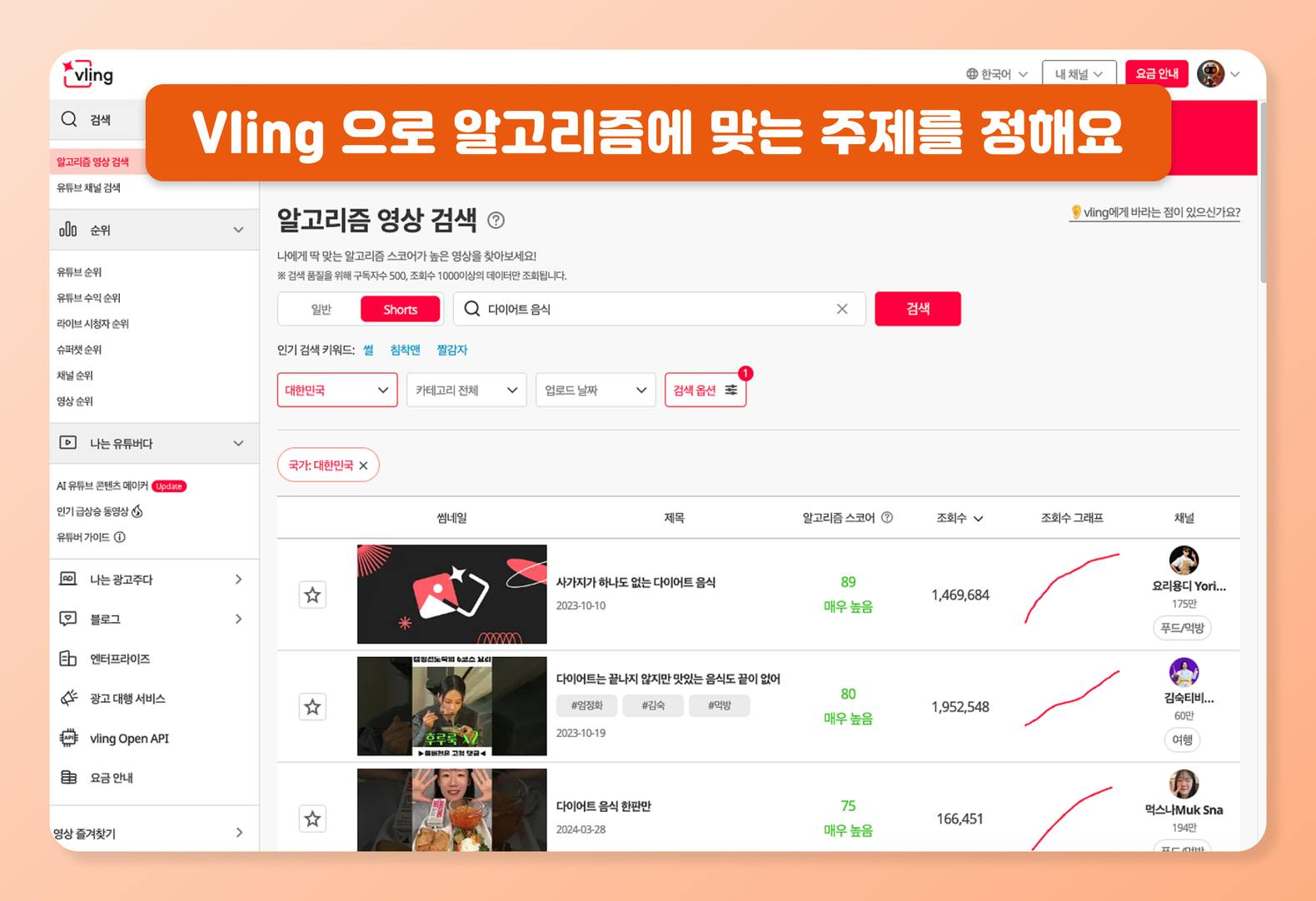
Task: Open the 내 채널 dropdown
Action: pyautogui.click(x=1079, y=74)
